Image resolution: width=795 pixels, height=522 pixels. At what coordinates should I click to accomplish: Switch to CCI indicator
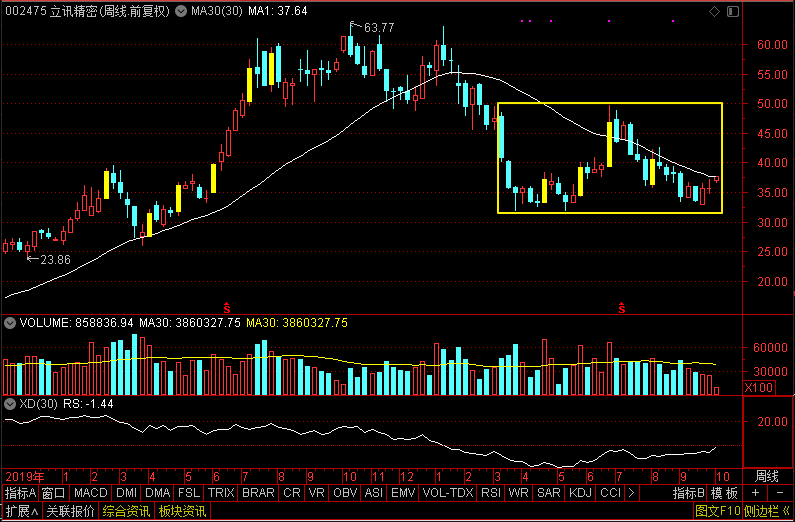point(610,493)
